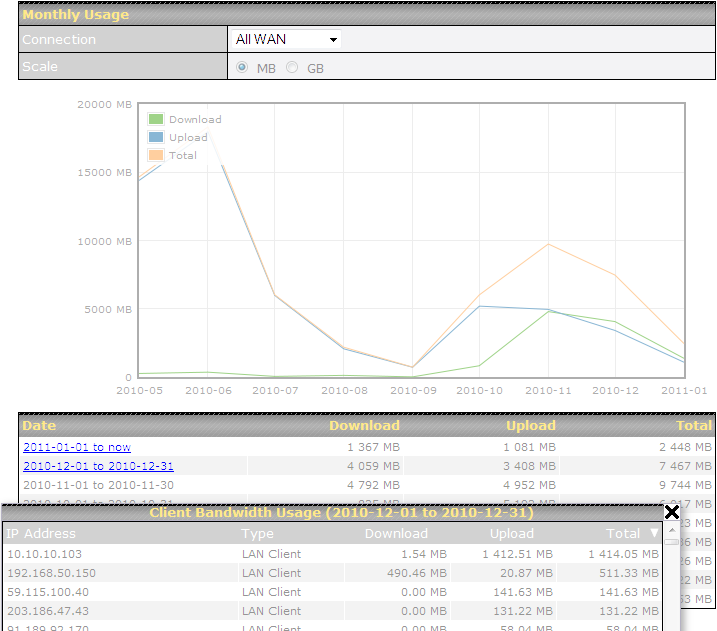Sort client list by Type header
The height and width of the screenshot is (631, 717).
pyautogui.click(x=257, y=534)
